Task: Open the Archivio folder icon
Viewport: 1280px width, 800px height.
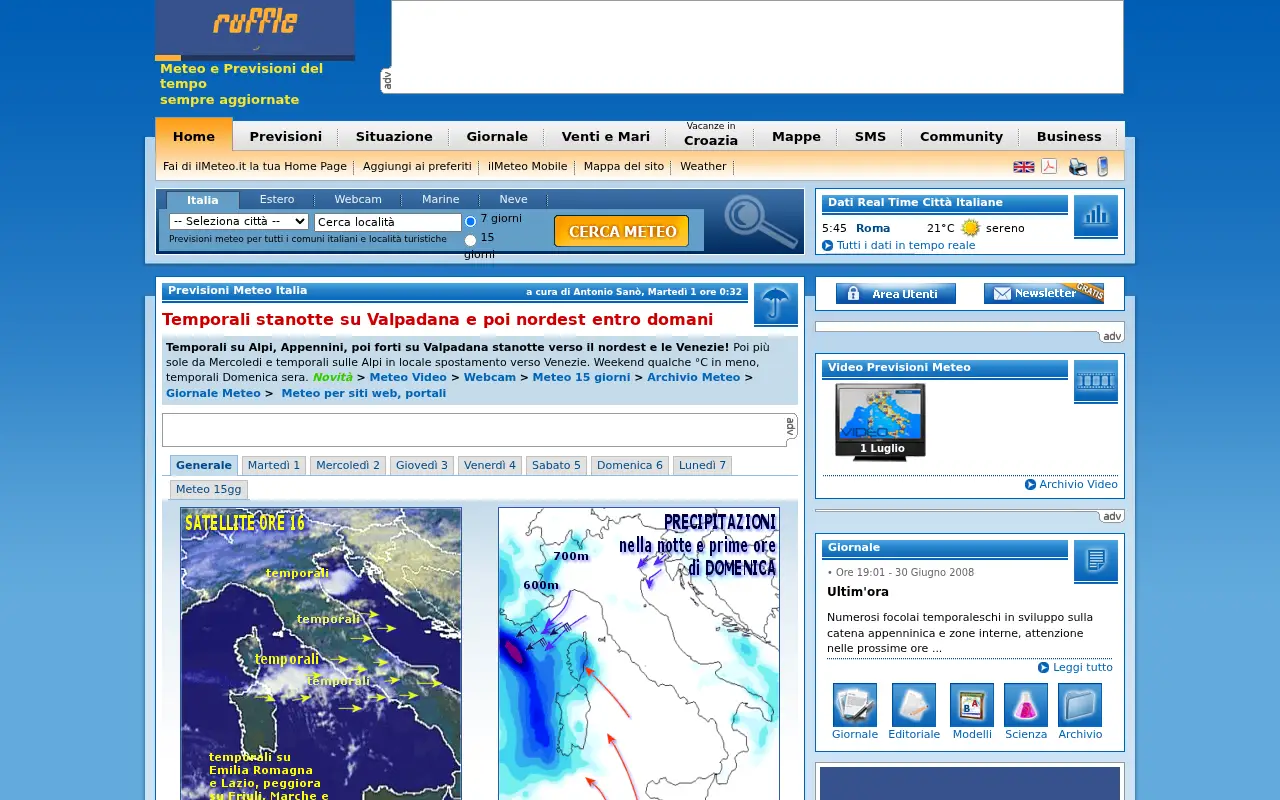Action: click(x=1080, y=705)
